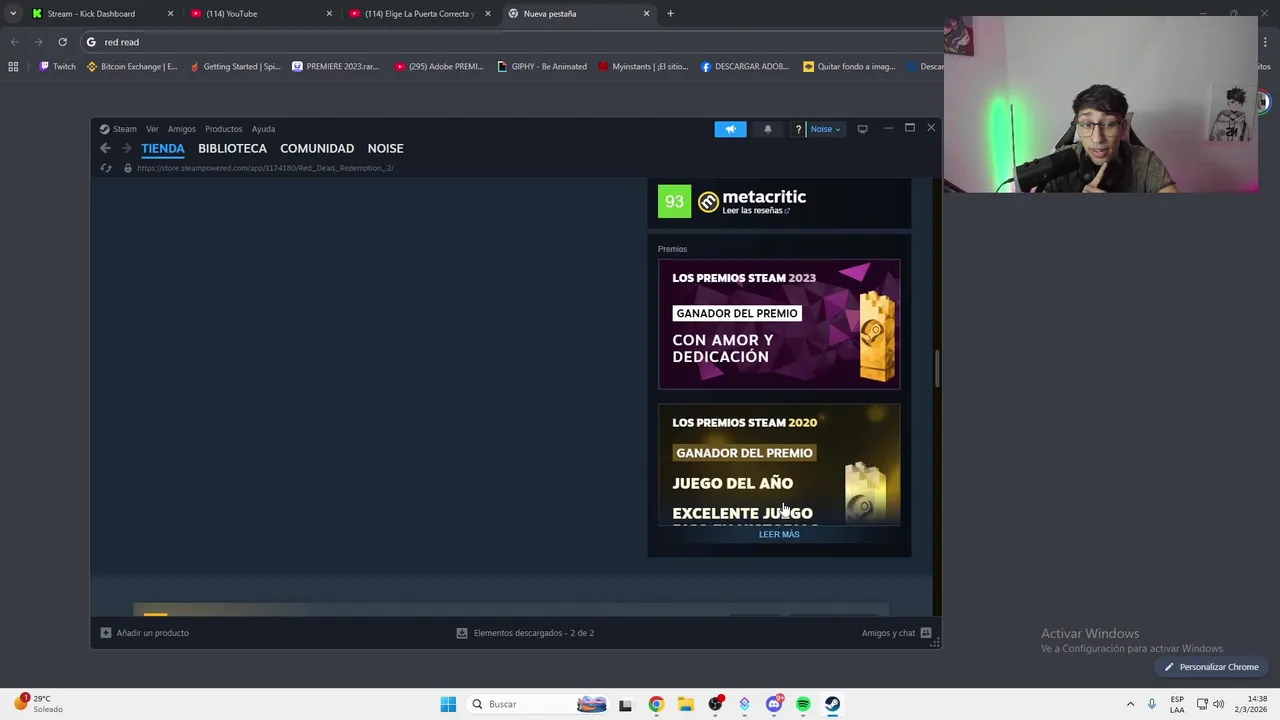Screen dimensions: 1280x720
Task: Open the Productos menu
Action: (223, 129)
